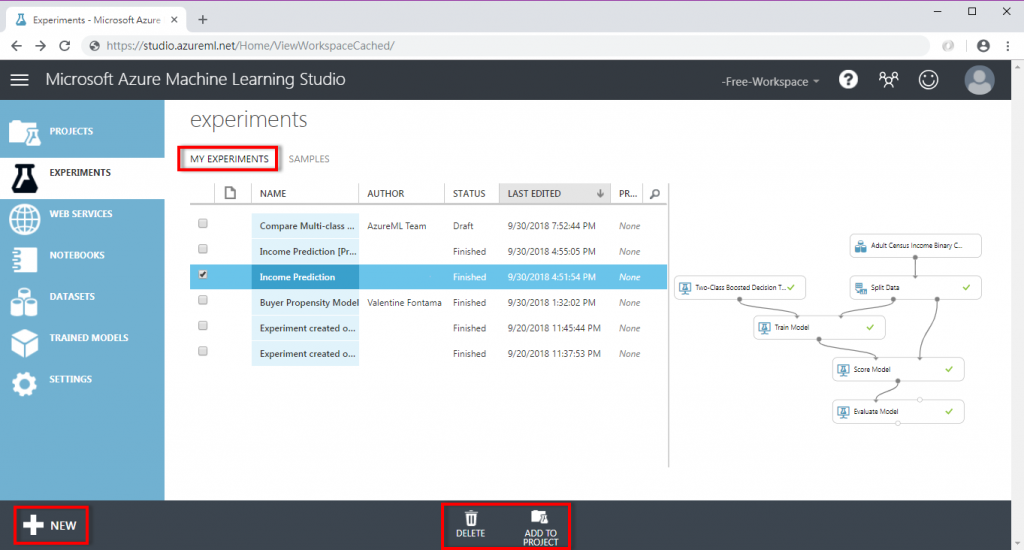
Task: Reload the browser page
Action: 64,46
